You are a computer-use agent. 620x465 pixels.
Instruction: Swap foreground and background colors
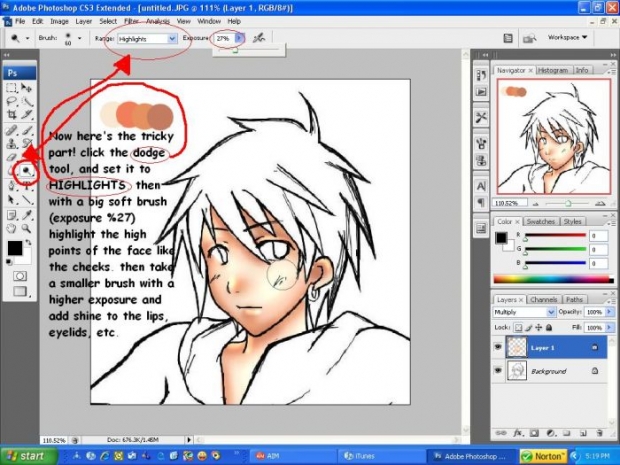[x=28, y=242]
